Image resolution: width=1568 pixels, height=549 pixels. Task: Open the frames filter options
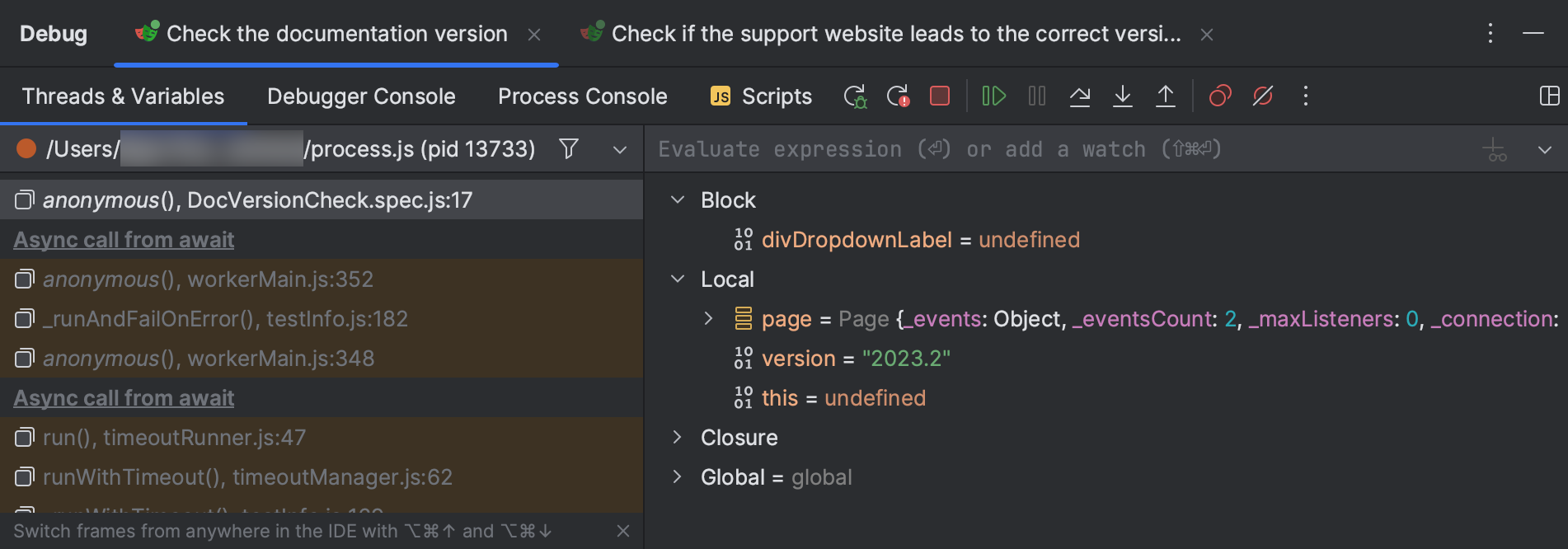[568, 149]
